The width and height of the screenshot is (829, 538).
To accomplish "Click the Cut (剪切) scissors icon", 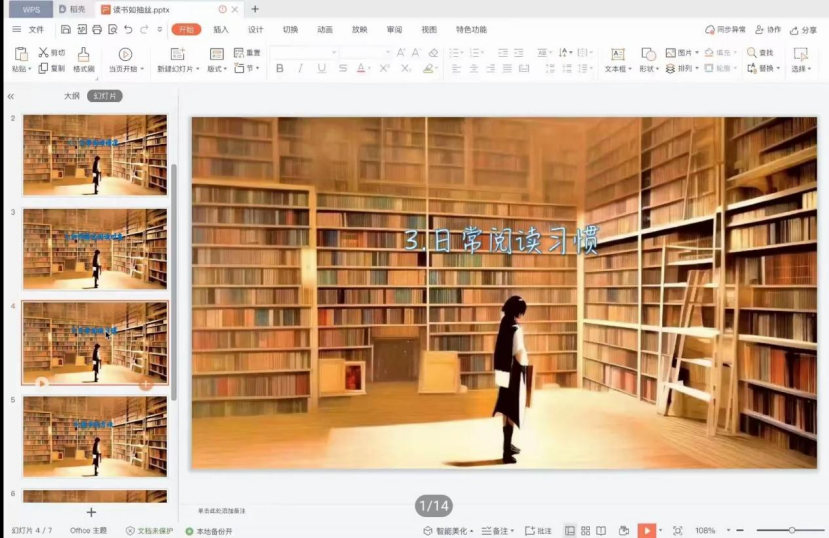I will (x=43, y=53).
